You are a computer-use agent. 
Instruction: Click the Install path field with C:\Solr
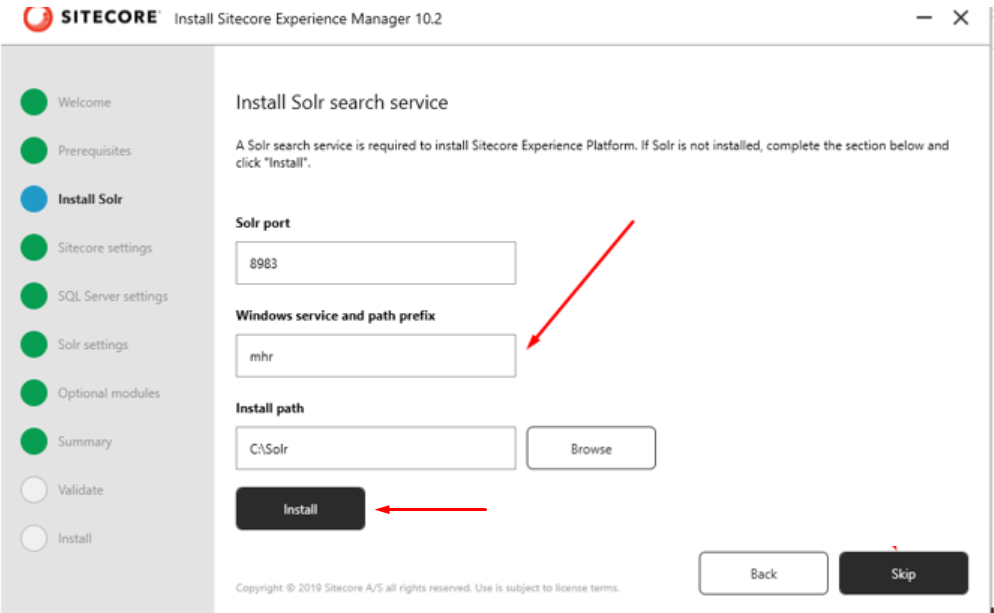376,448
